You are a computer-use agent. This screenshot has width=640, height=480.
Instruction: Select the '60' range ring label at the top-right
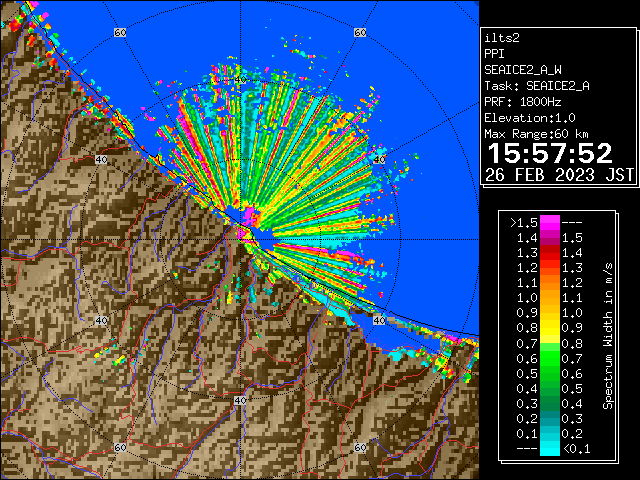pyautogui.click(x=360, y=32)
